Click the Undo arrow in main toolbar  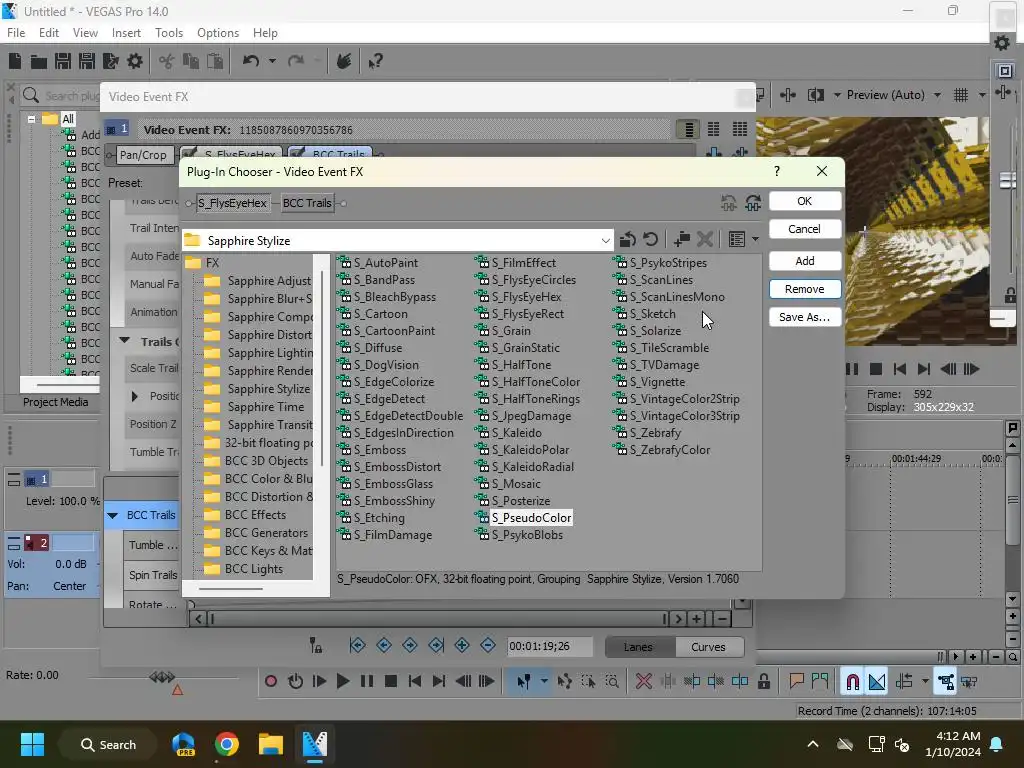click(x=251, y=61)
